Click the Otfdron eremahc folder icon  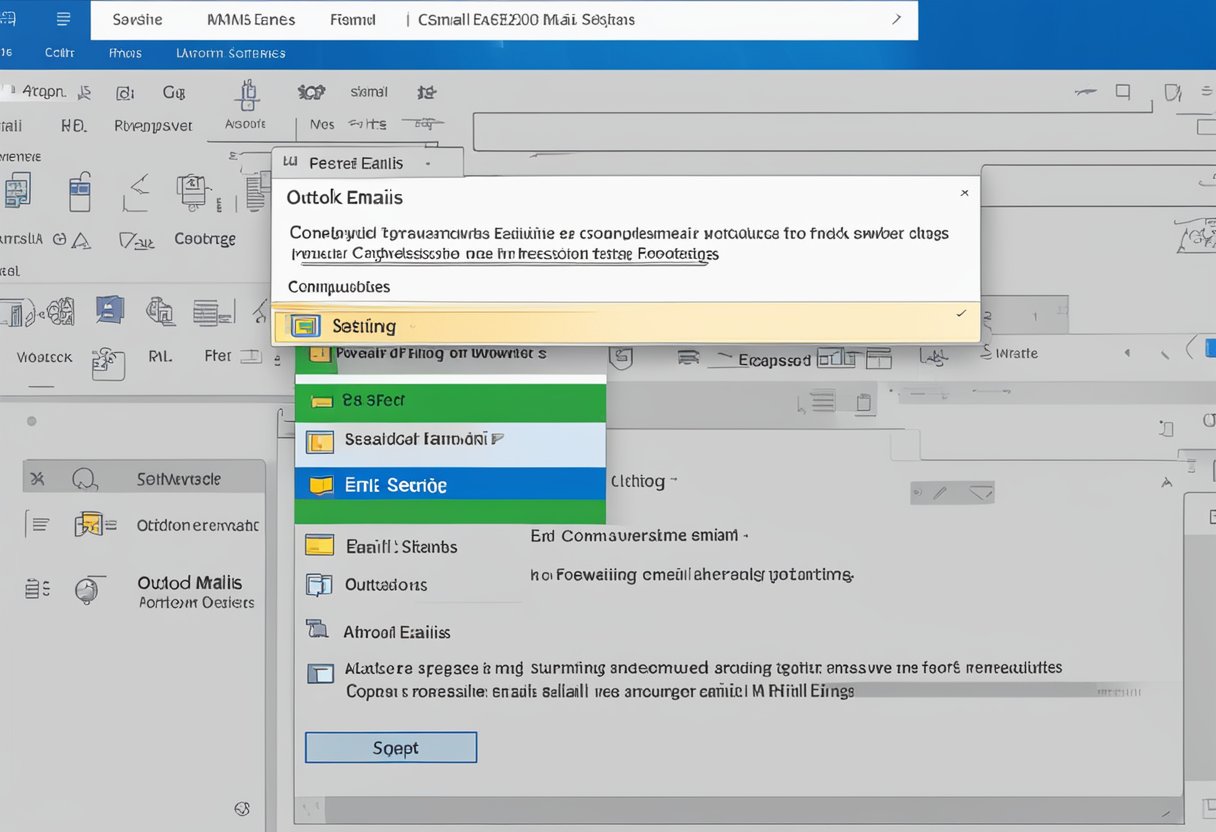click(89, 524)
